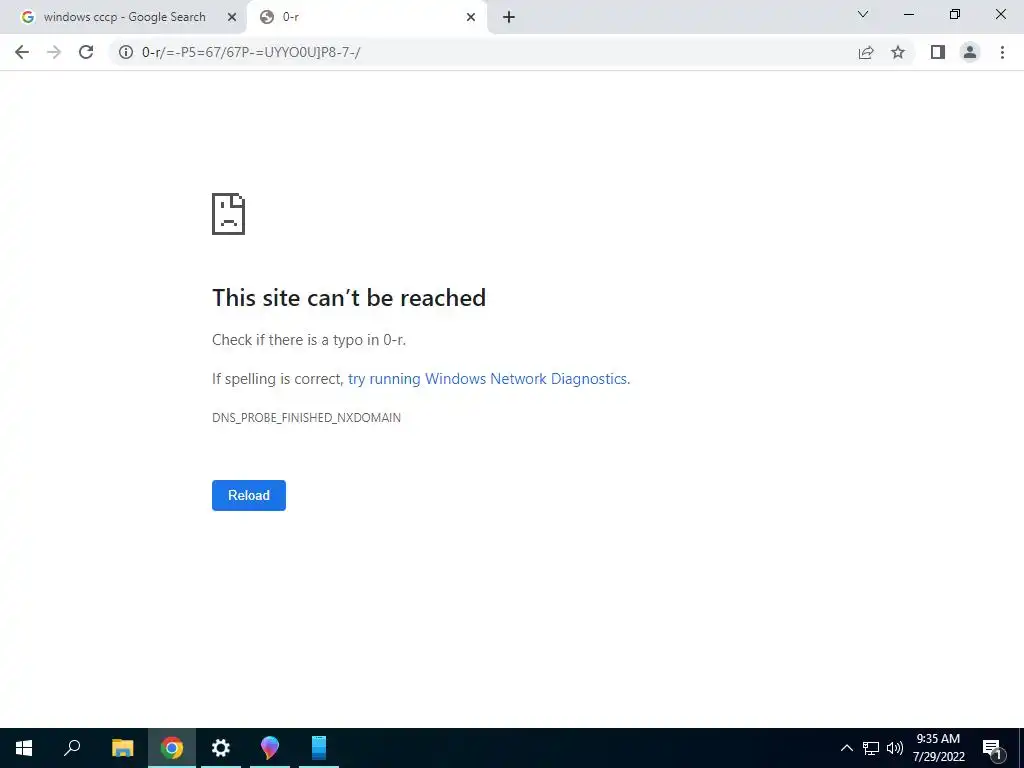Screen dimensions: 1024x768
Task: Toggle the browser side panel
Action: (938, 52)
